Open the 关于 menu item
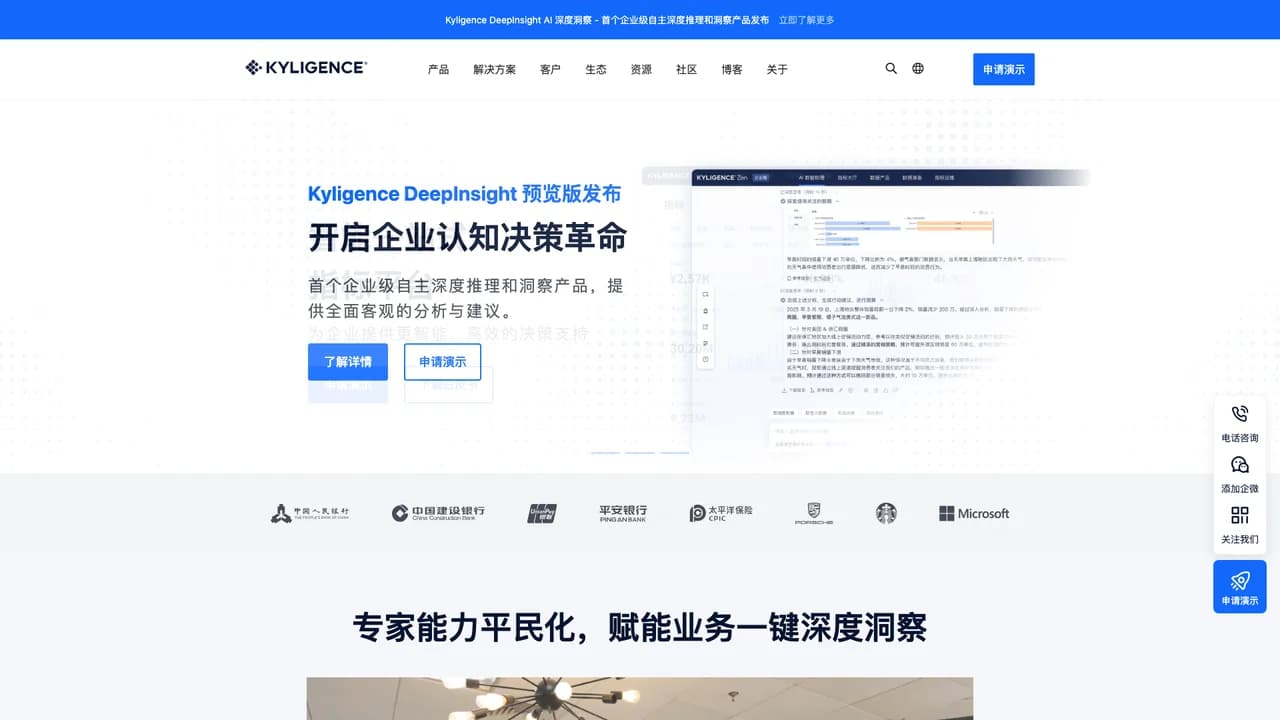Viewport: 1280px width, 720px height. coord(777,70)
